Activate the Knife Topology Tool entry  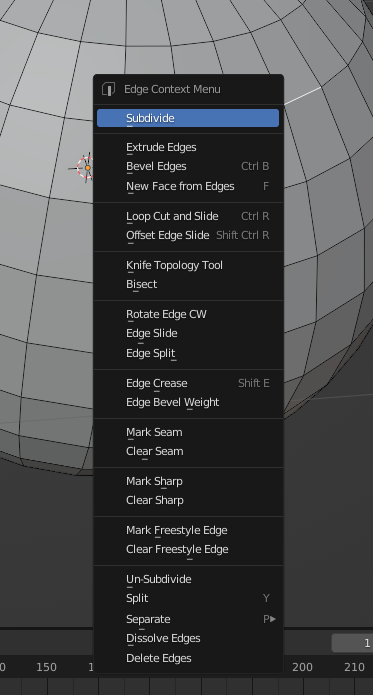(x=188, y=265)
